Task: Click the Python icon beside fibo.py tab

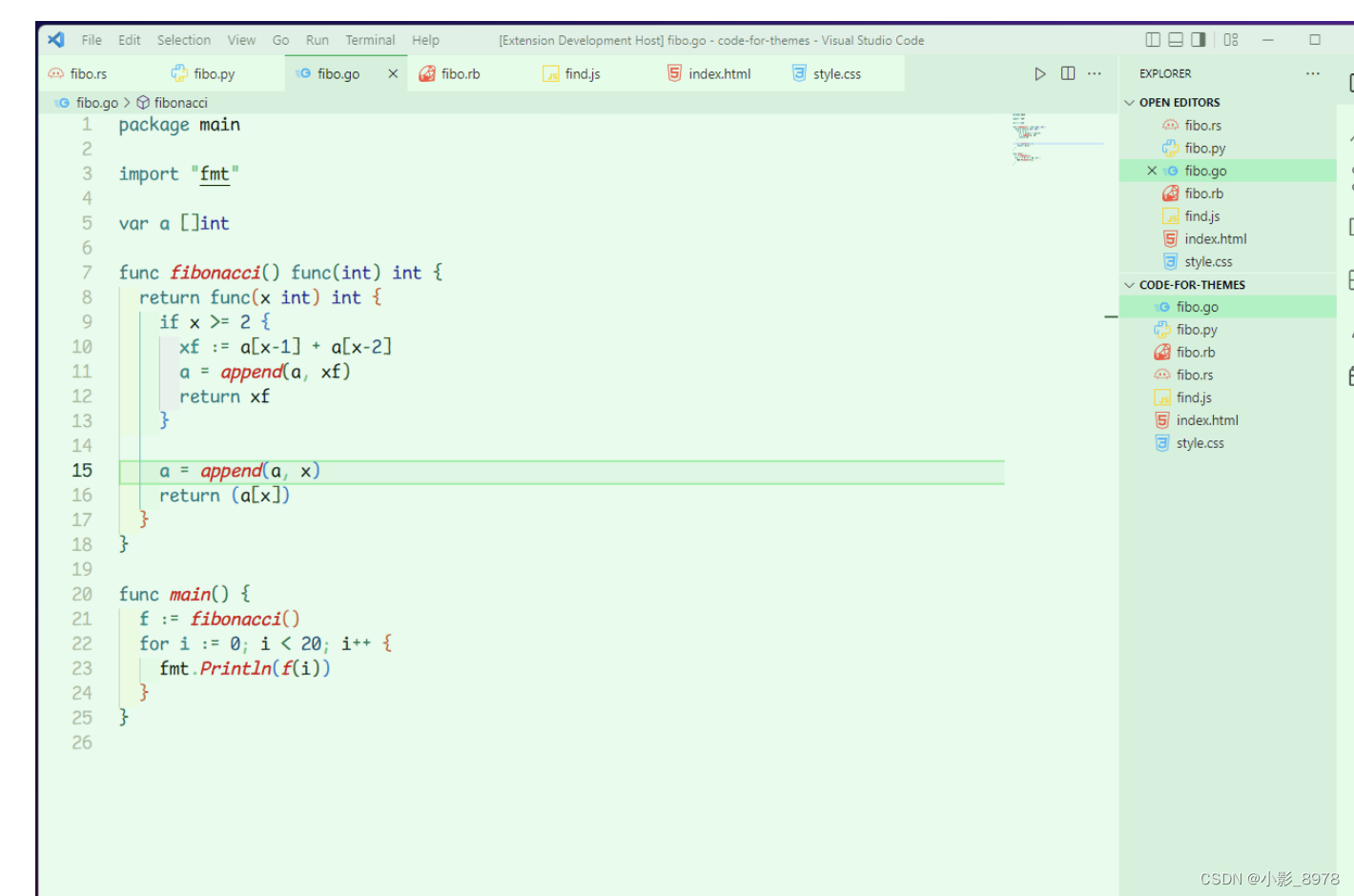Action: pos(179,72)
